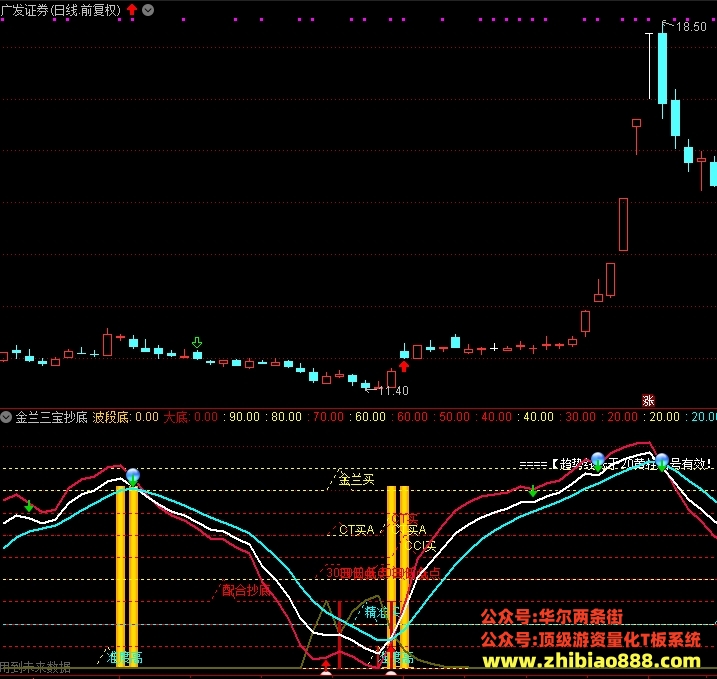Expand the 金兰三宝抄底 indicator panel menu
Image resolution: width=717 pixels, height=679 pixels.
tap(6, 417)
